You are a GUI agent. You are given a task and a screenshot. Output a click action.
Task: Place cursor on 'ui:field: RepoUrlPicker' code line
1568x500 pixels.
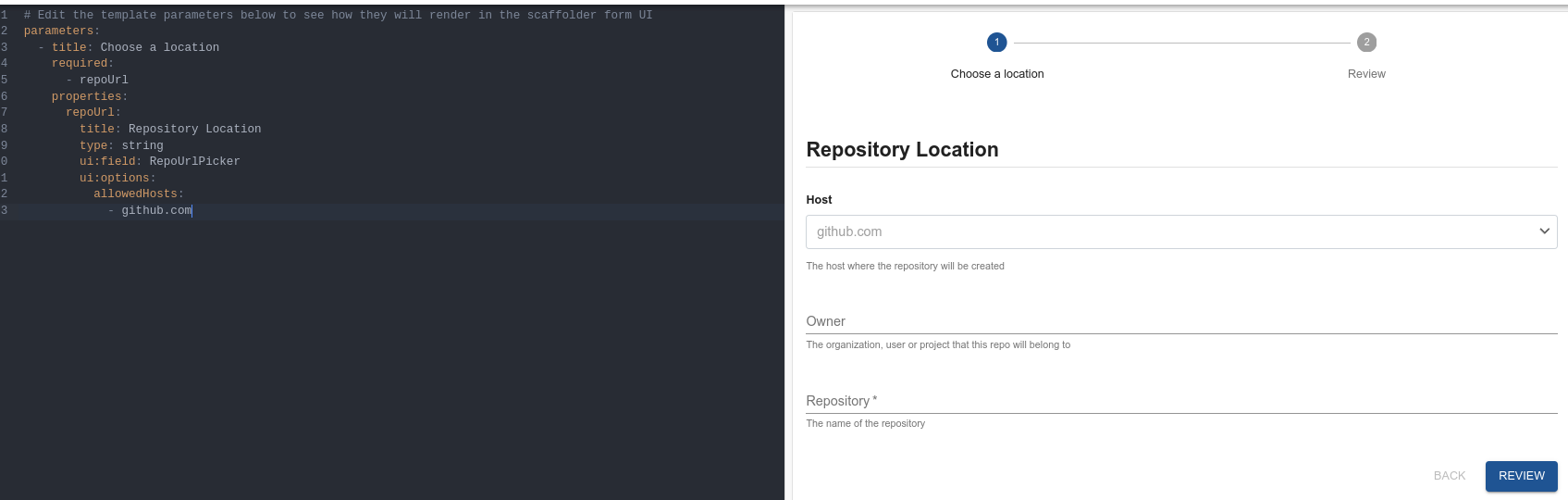(159, 161)
